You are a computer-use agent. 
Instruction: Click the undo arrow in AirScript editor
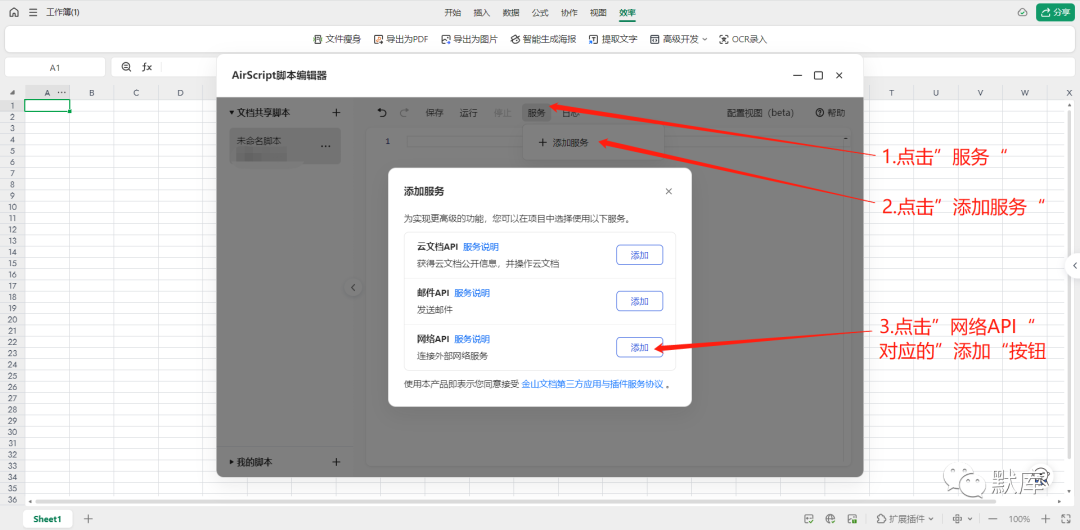[x=382, y=112]
